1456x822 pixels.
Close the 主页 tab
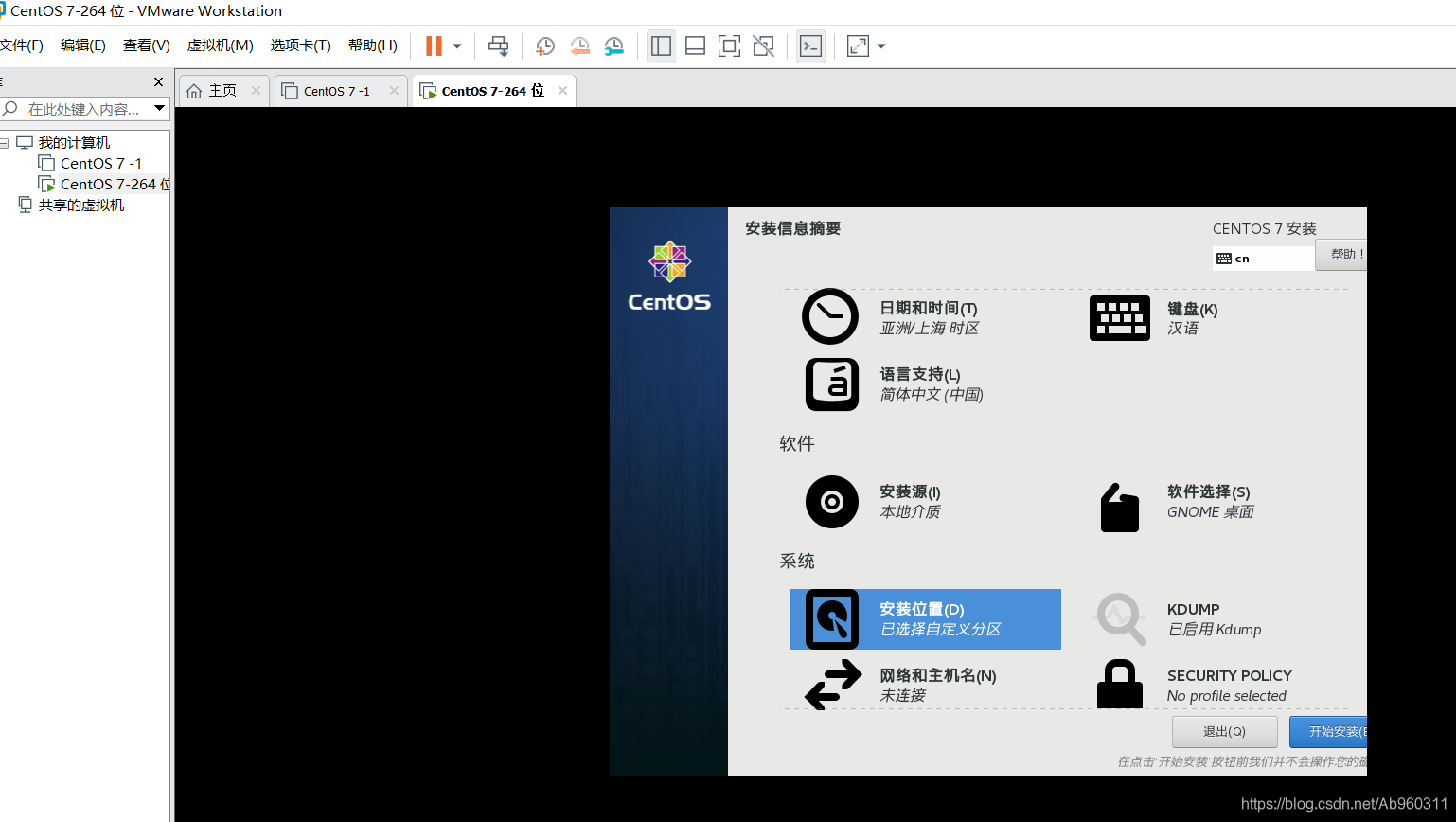tap(256, 91)
